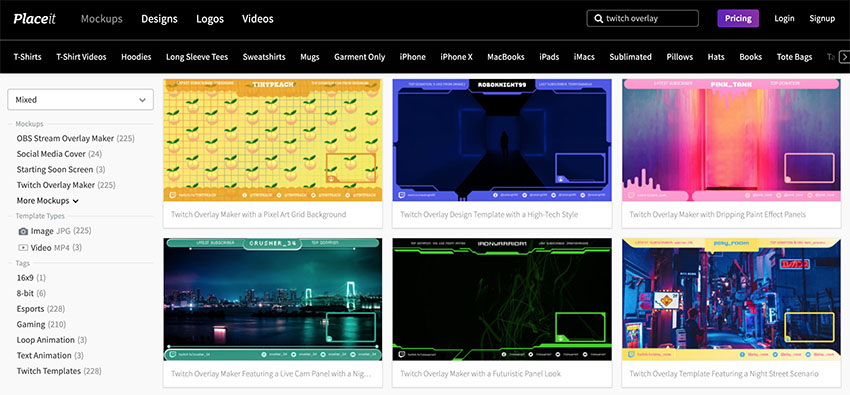Open the Logos nav tab
This screenshot has height=395, width=850.
point(210,18)
